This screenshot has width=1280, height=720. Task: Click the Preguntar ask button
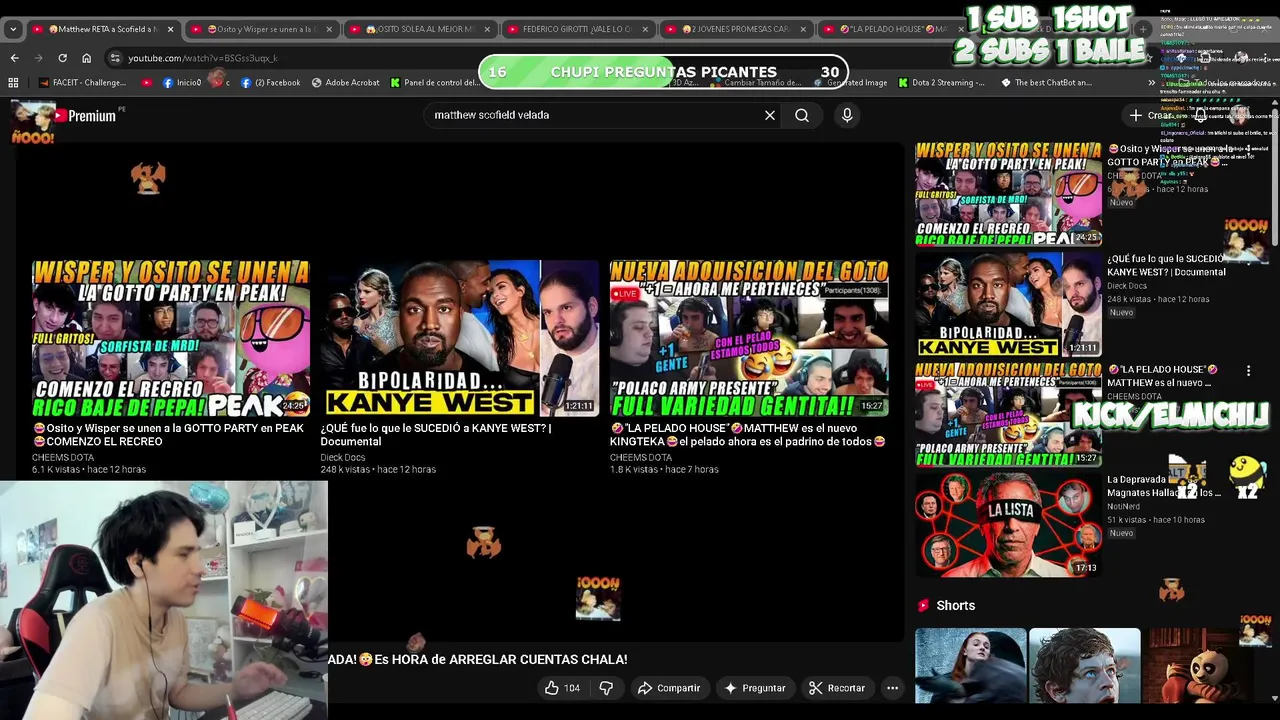(x=755, y=688)
